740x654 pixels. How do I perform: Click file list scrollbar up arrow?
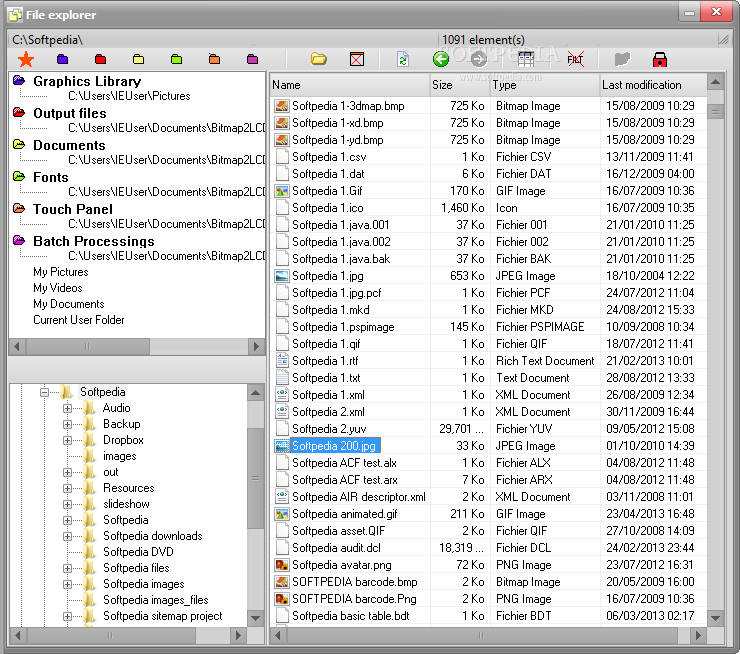[715, 82]
